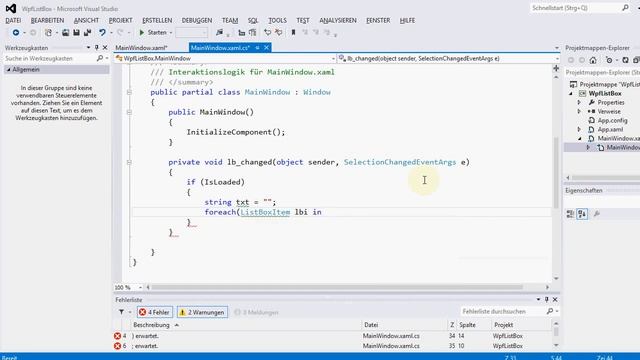Screen dimensions: 640x360
Task: Click the Schnellstart search field
Action: (x=576, y=8)
